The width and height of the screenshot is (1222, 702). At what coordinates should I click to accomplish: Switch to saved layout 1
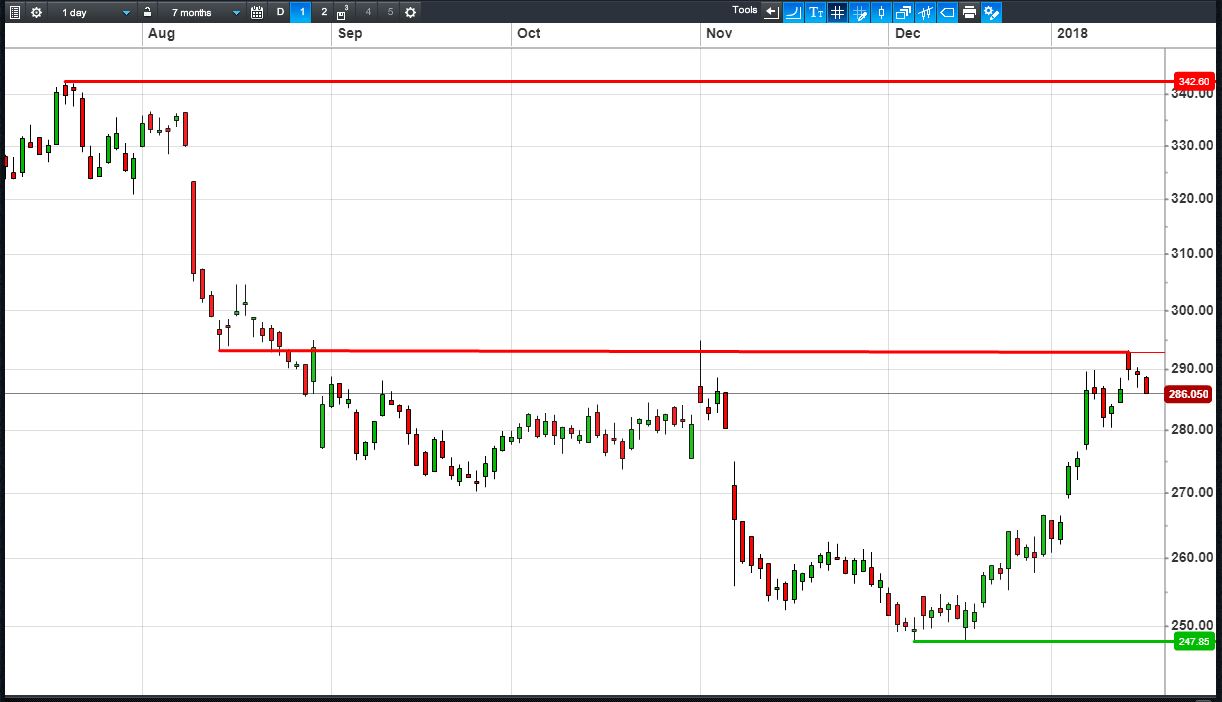[302, 12]
